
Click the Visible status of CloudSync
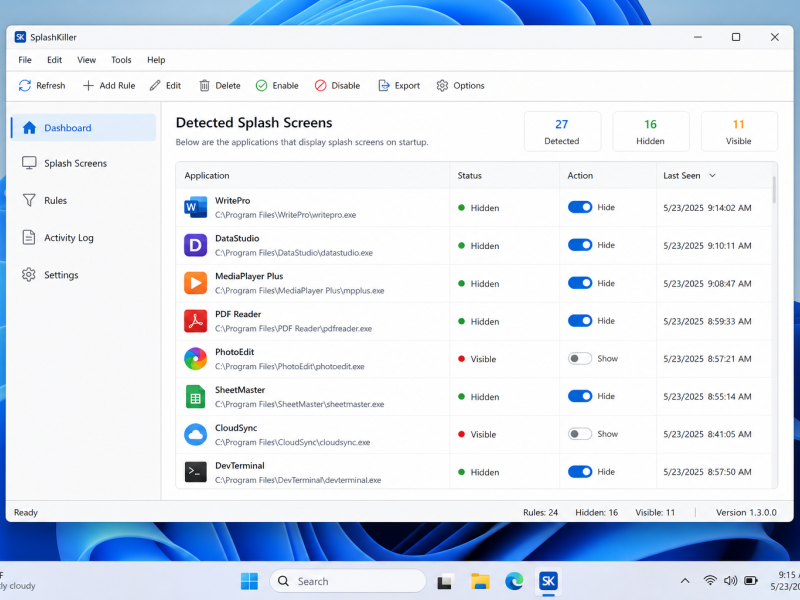pyautogui.click(x=477, y=435)
